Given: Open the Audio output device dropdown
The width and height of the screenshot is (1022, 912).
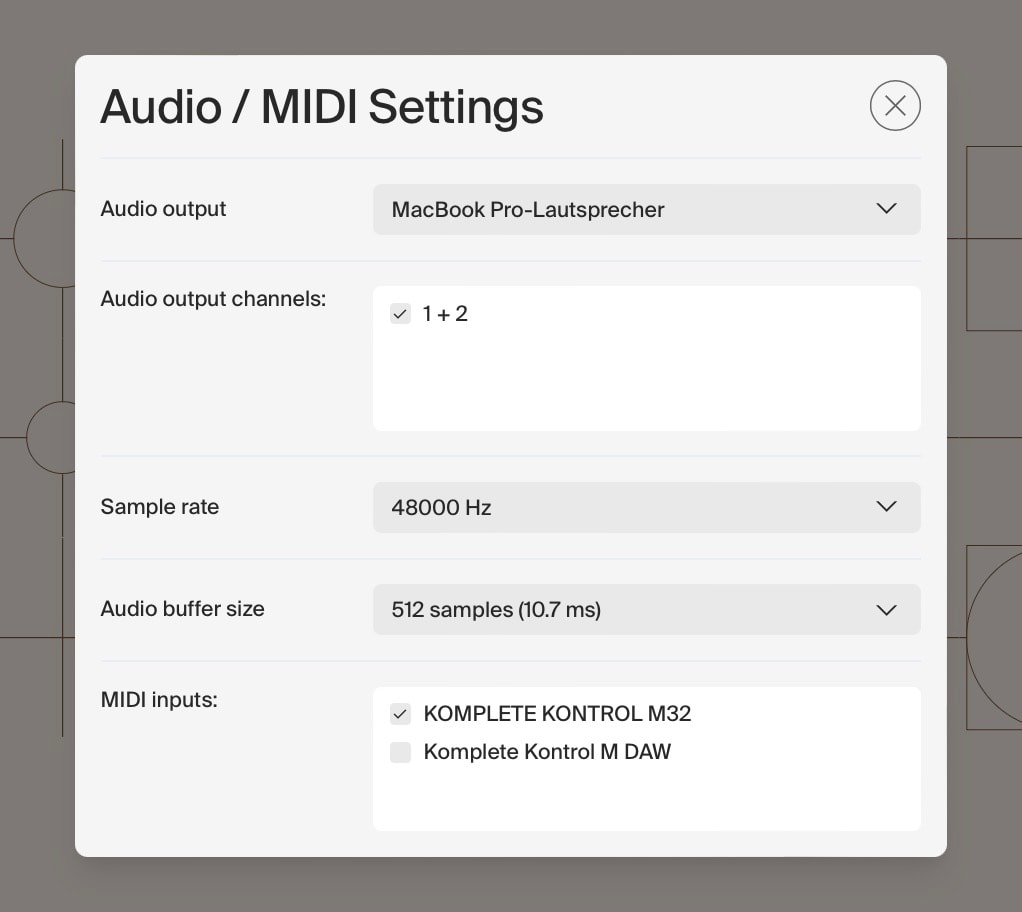Looking at the screenshot, I should pyautogui.click(x=646, y=209).
